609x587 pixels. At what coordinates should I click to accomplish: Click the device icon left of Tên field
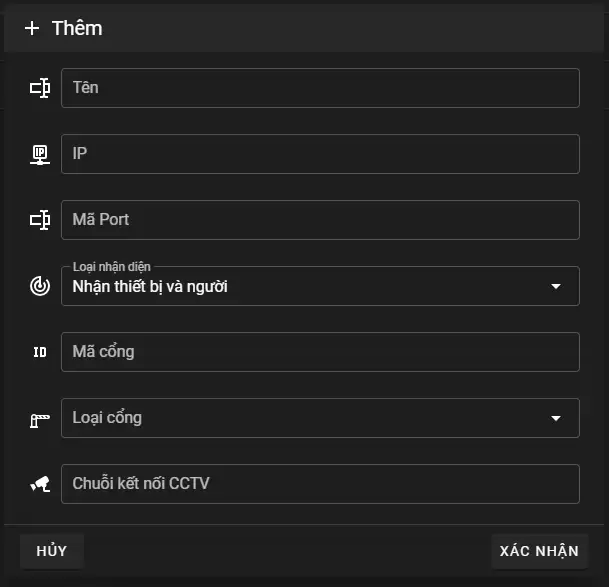tap(40, 88)
